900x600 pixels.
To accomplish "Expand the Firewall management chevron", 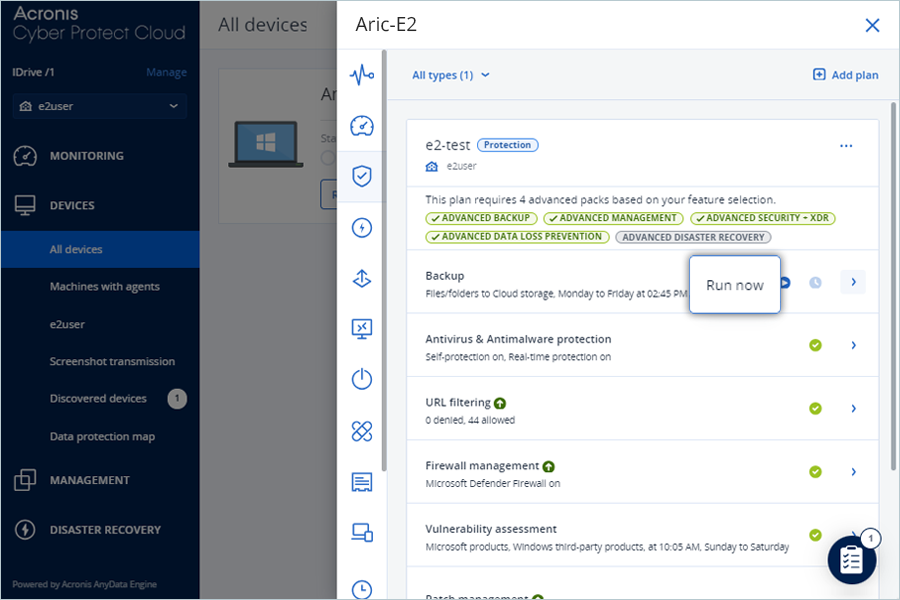I will coord(854,471).
